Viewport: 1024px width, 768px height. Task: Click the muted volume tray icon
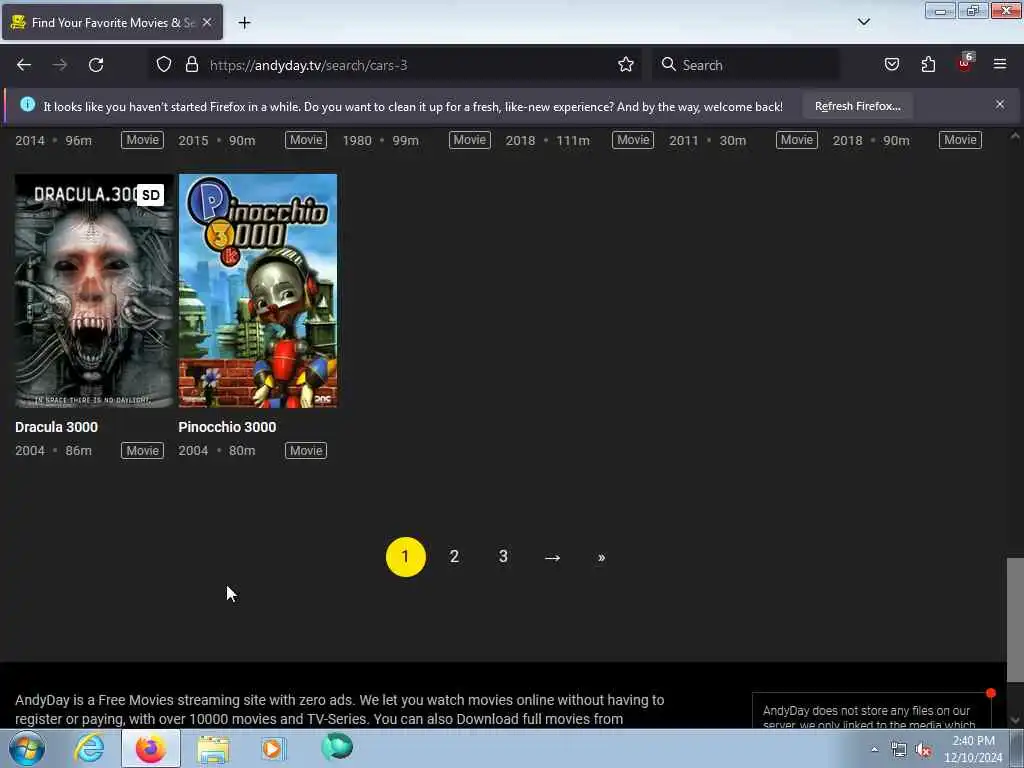tap(923, 750)
